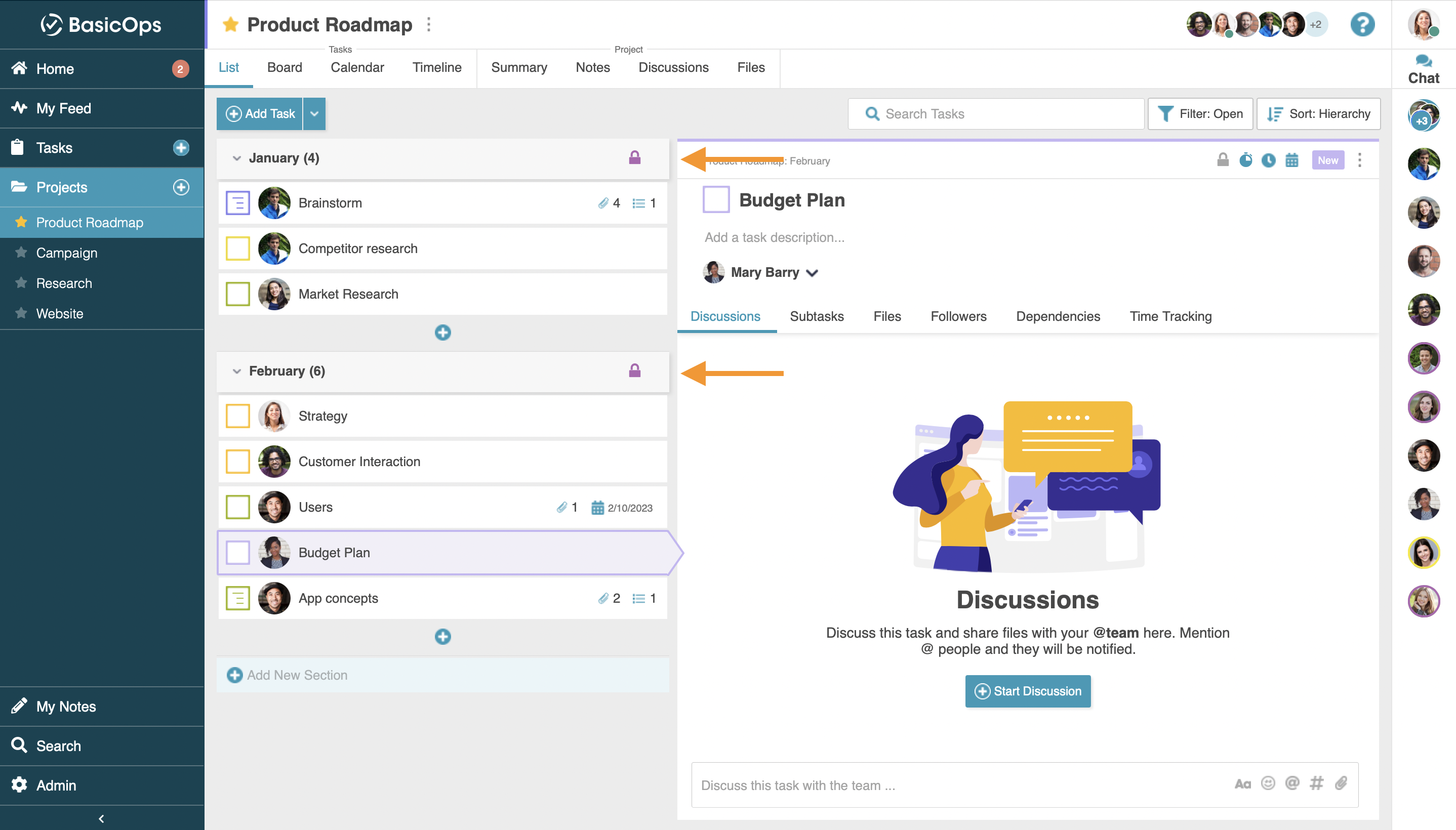Open the New status dropdown
This screenshot has width=1456, height=830.
coord(1327,160)
